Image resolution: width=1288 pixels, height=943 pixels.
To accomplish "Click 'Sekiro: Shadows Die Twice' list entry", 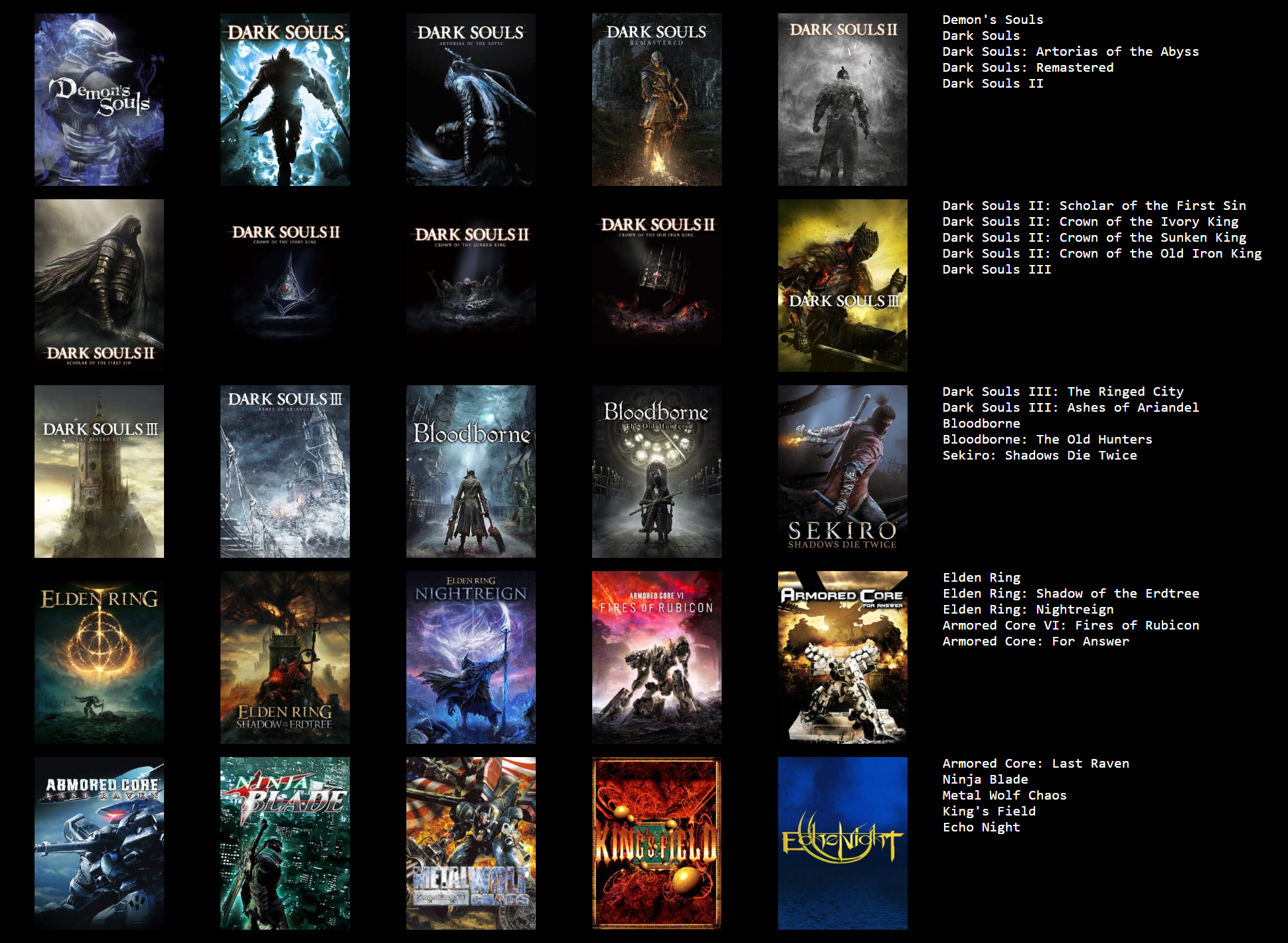I will [1039, 456].
